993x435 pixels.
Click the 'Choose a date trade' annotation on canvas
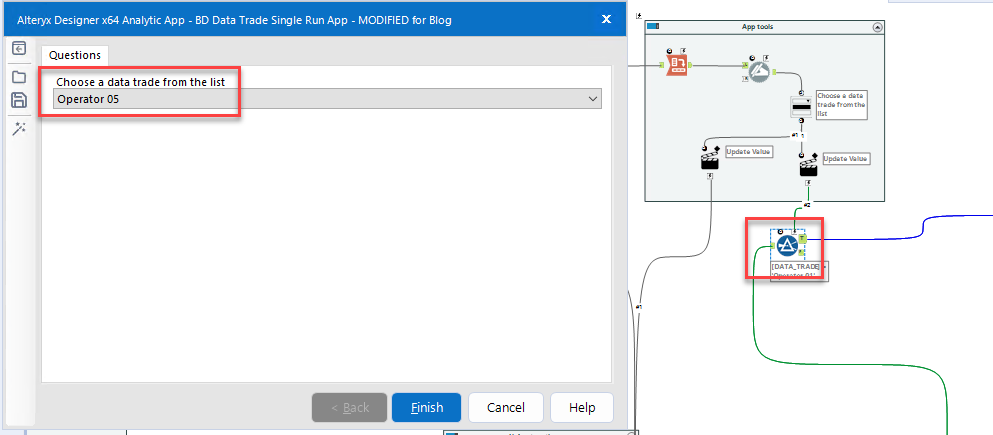842,104
